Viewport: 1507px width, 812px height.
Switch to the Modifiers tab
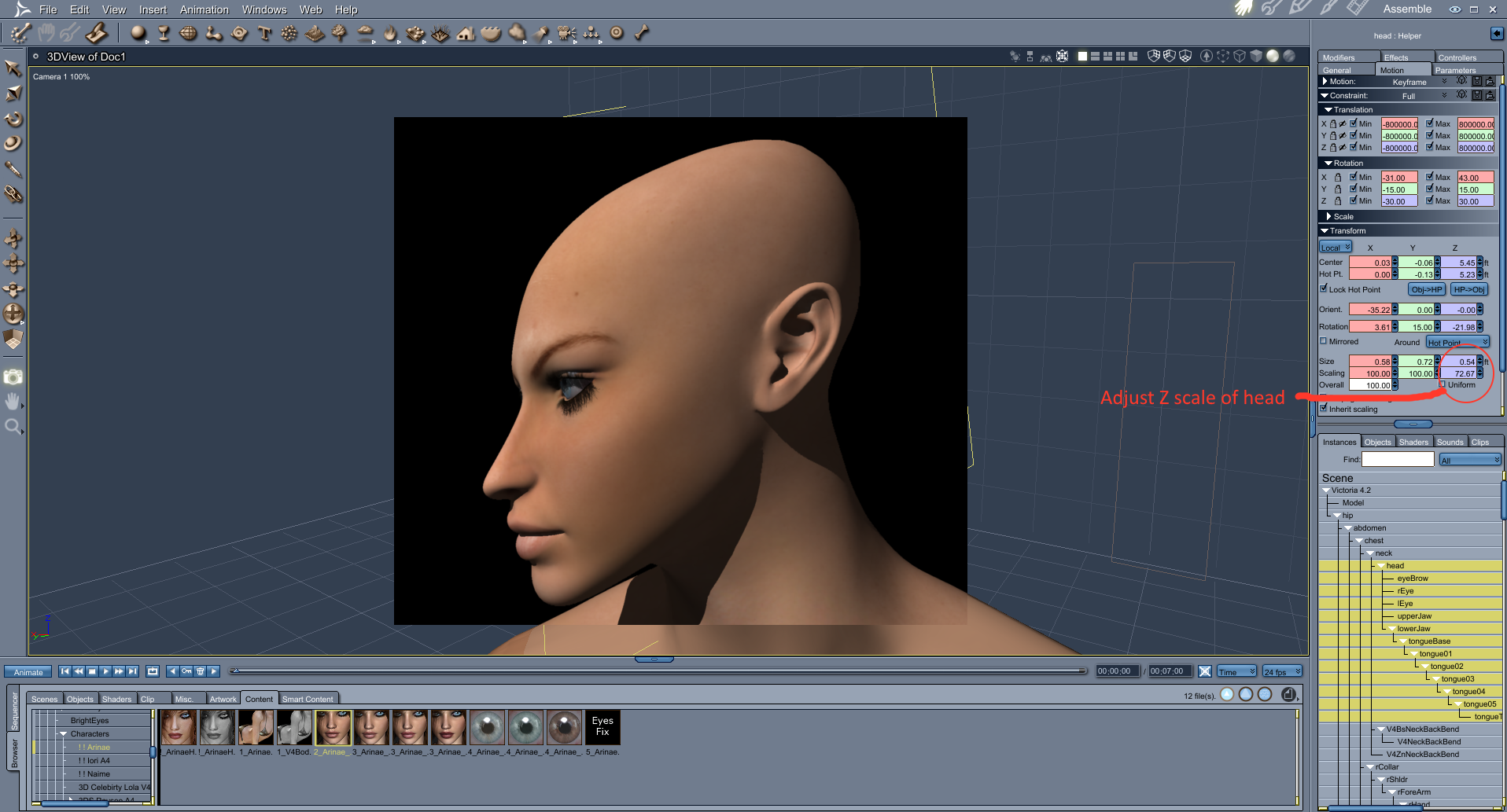coord(1349,57)
